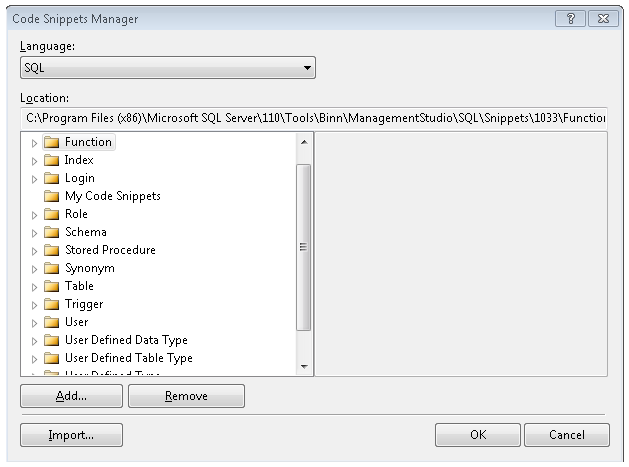The height and width of the screenshot is (467, 629).
Task: Open the Language dropdown
Action: coord(167,68)
